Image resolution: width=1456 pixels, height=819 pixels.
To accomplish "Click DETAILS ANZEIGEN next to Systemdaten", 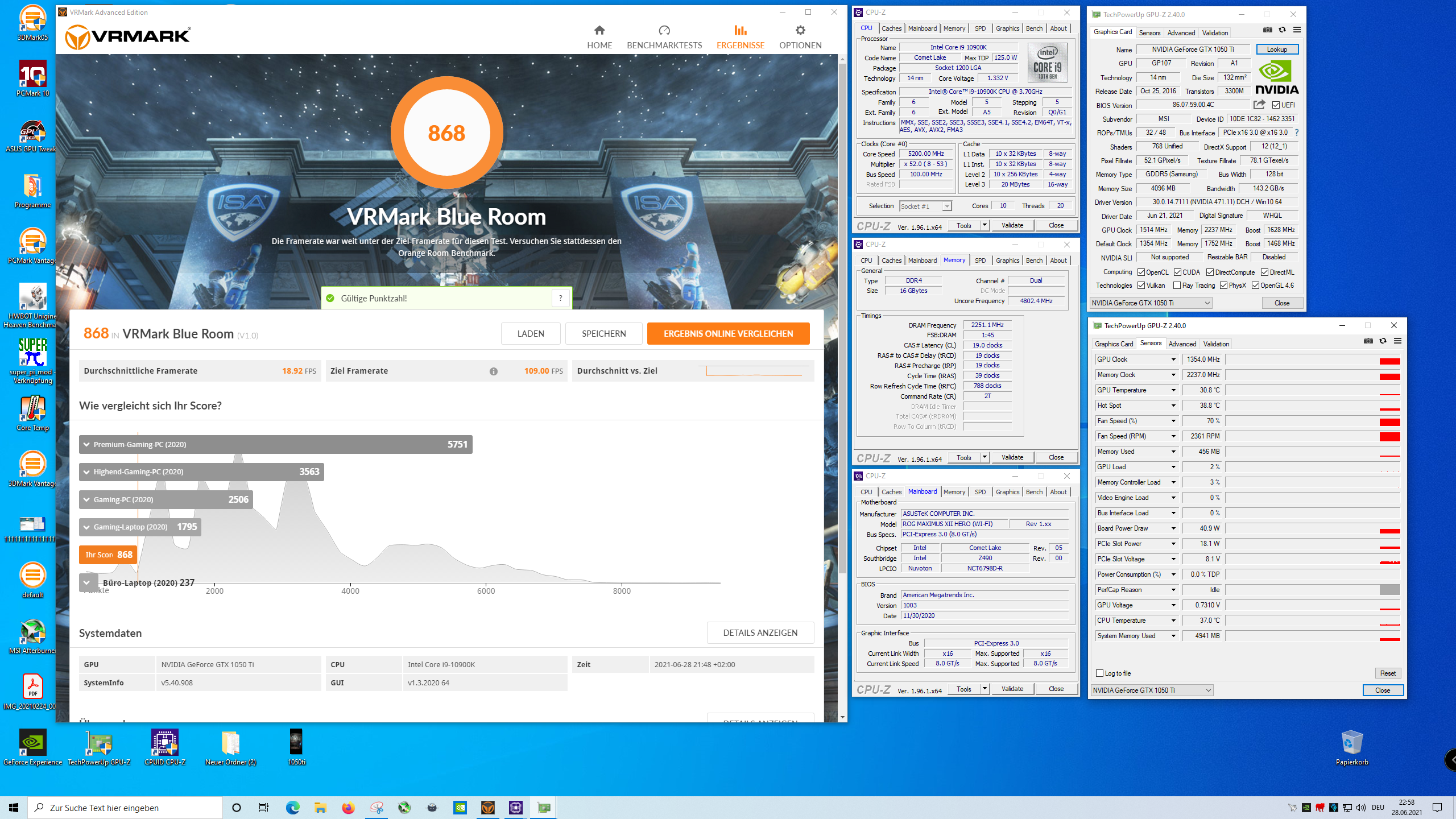I will [x=760, y=633].
